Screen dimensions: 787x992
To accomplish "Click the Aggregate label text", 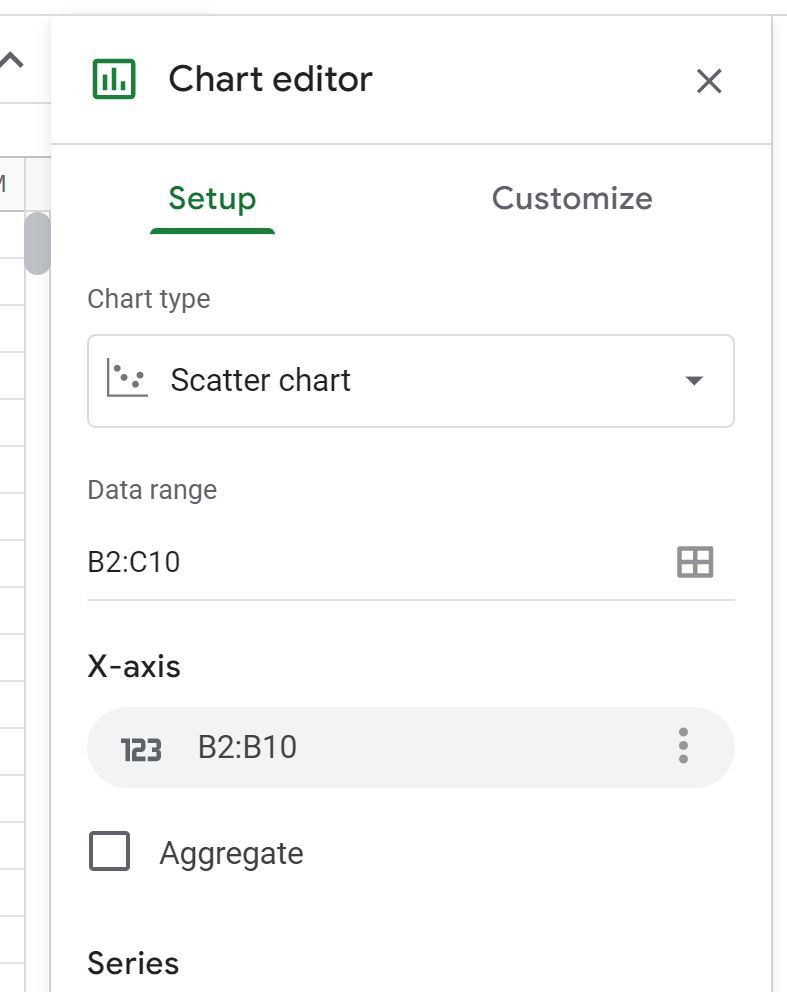I will [x=231, y=854].
